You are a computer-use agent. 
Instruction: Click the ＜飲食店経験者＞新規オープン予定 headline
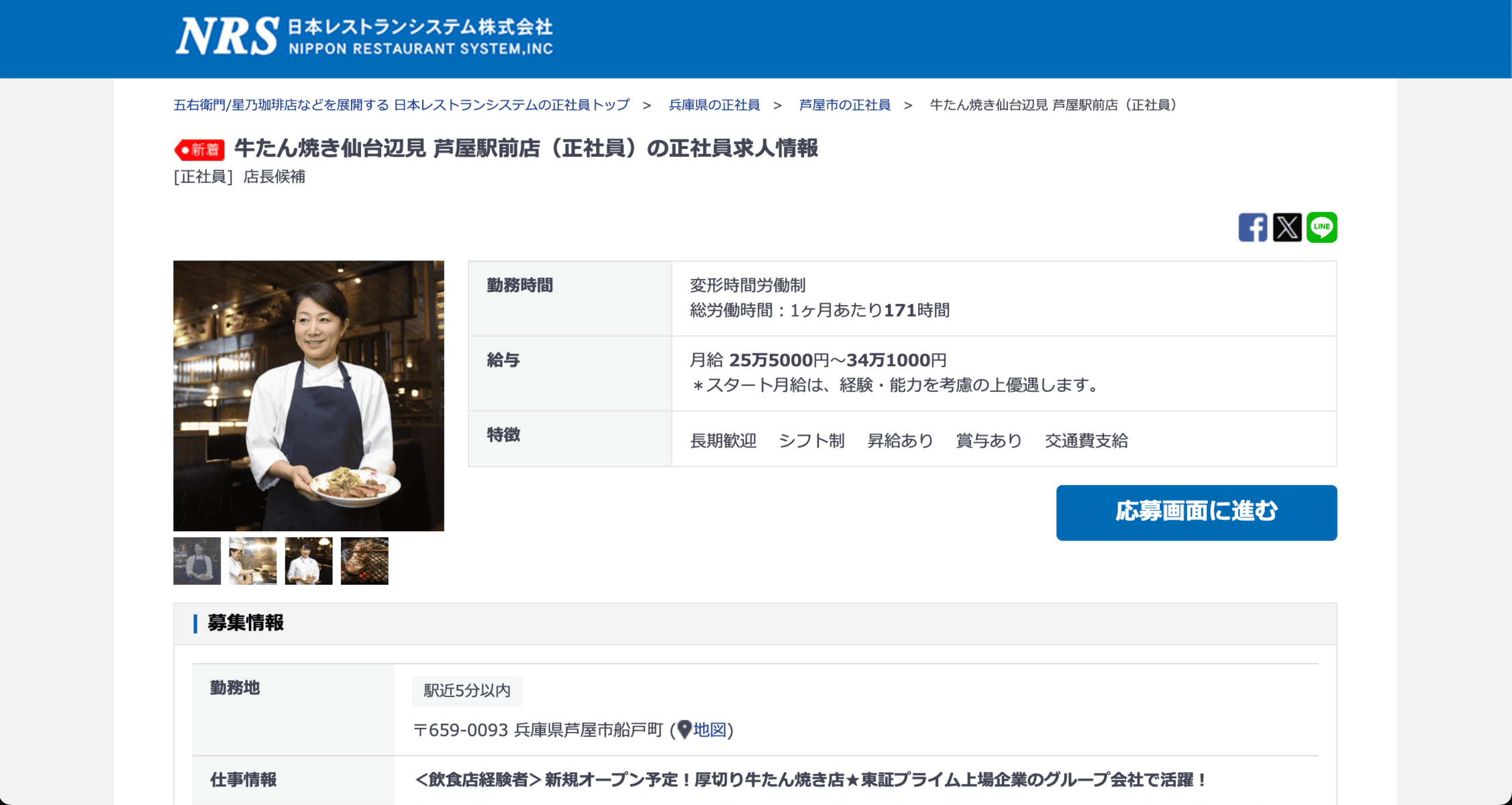pyautogui.click(x=809, y=780)
